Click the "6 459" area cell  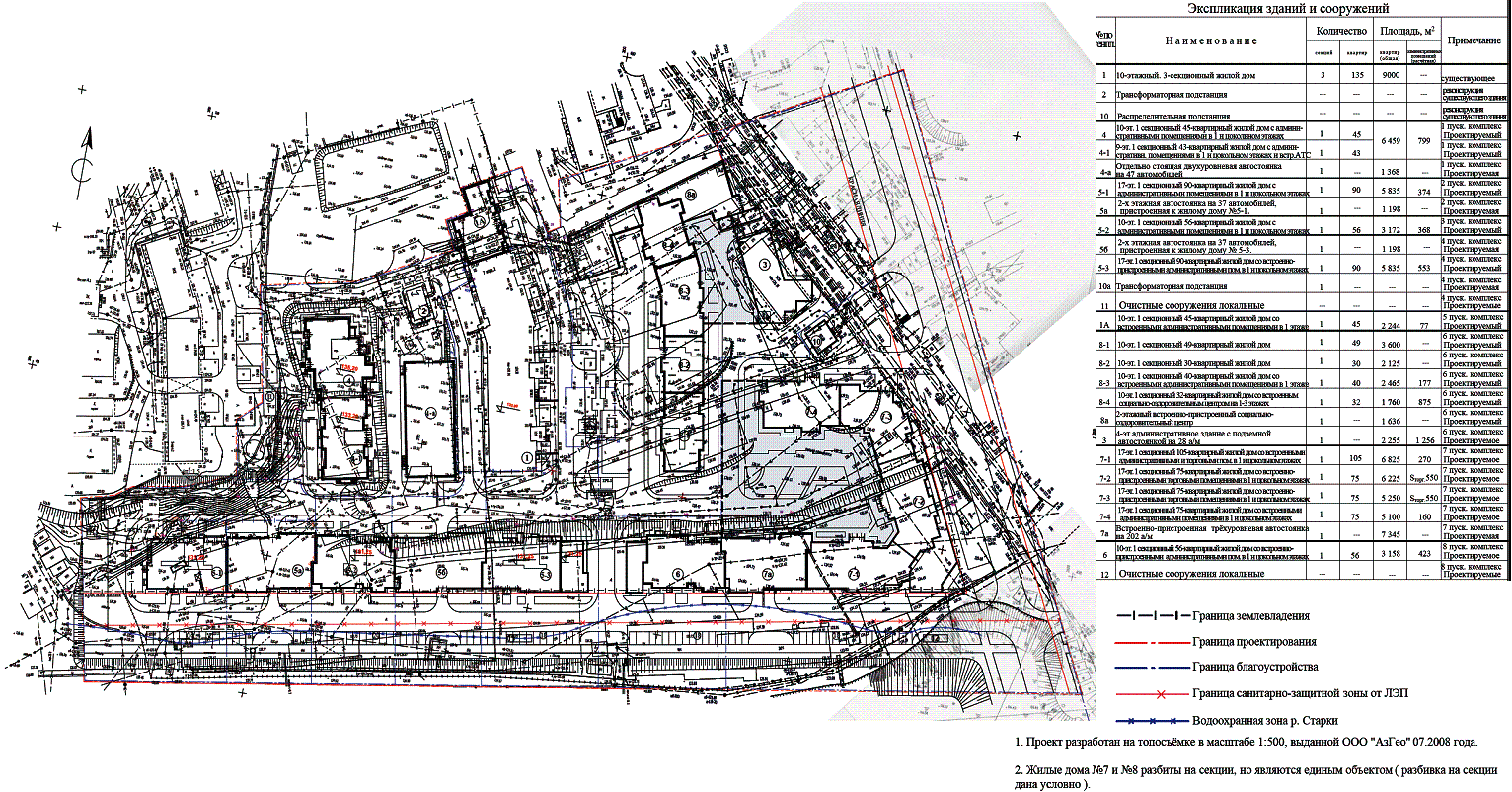(1390, 142)
